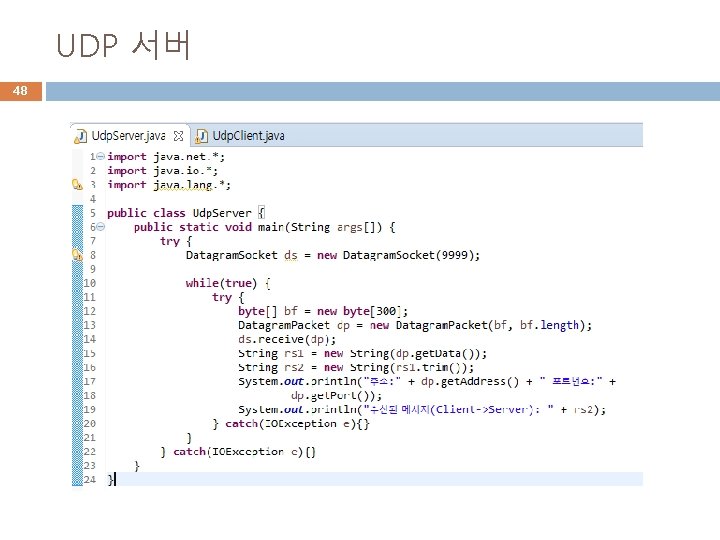
Task: Click the blue change ruler beside line 16
Action: click(x=77, y=367)
